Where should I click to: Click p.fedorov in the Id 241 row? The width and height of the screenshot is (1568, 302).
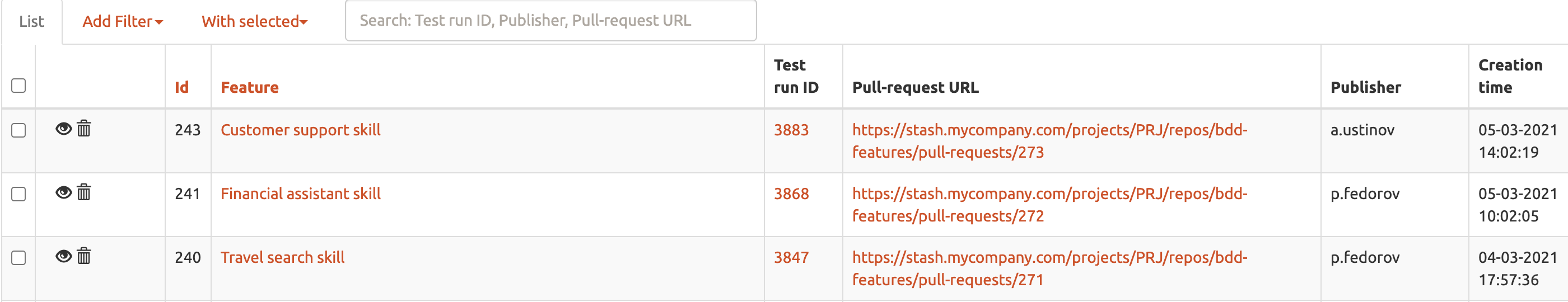(x=1365, y=194)
